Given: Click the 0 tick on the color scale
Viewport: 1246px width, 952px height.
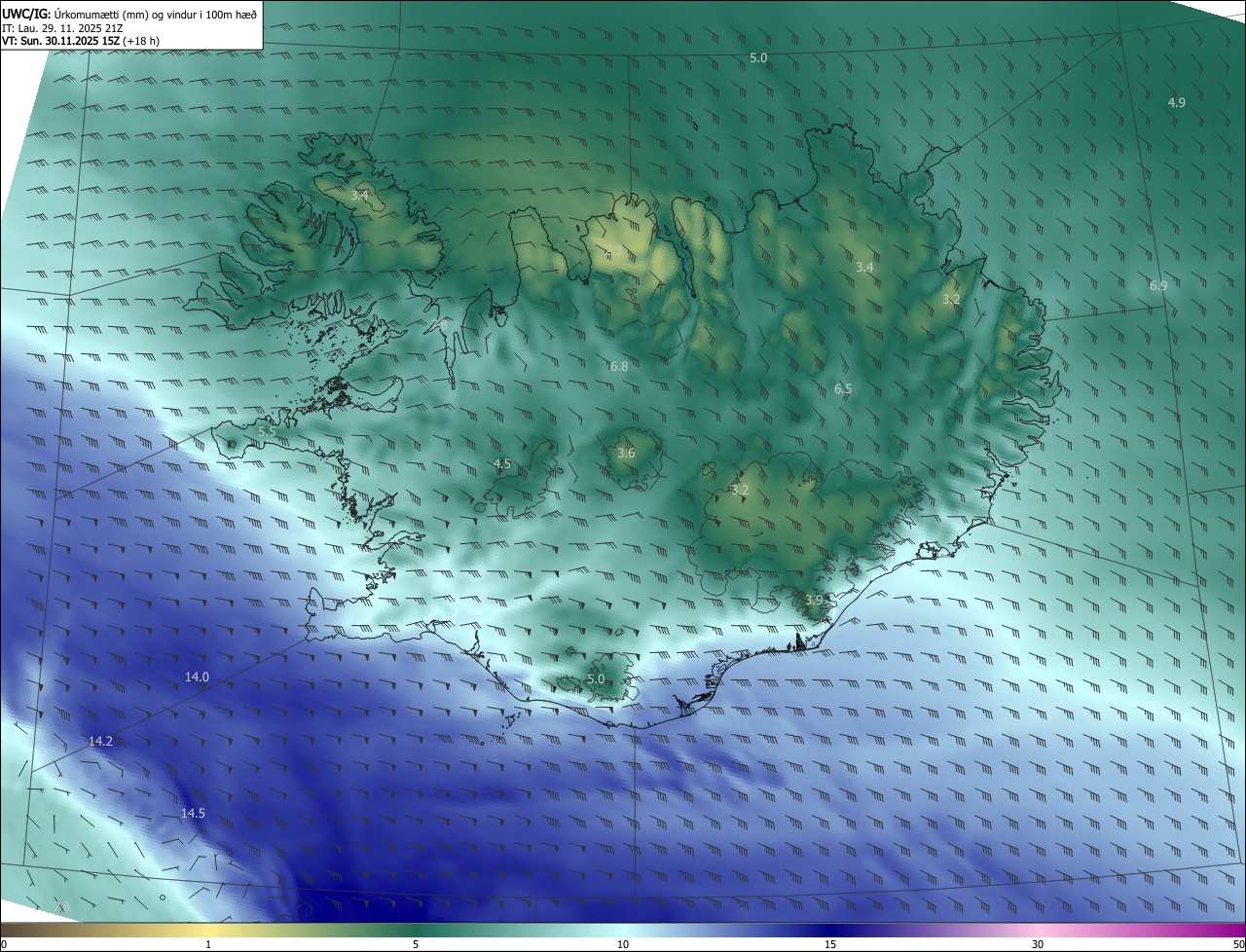Looking at the screenshot, I should 4,944.
